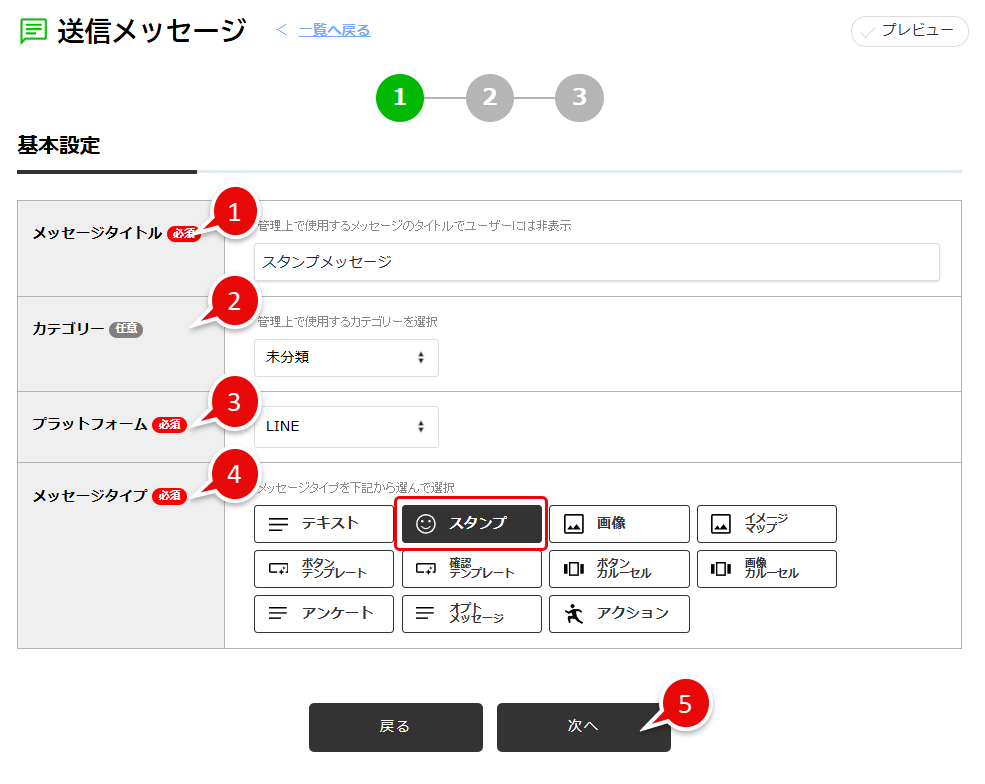985x784 pixels.
Task: Select the オプトメッセージ message type
Action: tap(471, 613)
